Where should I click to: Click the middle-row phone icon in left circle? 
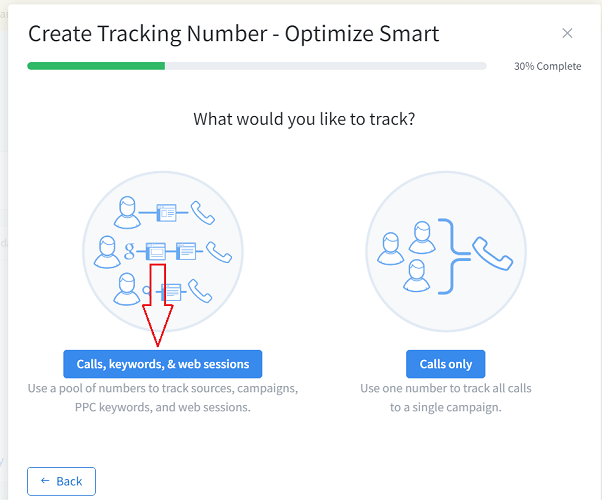[217, 251]
